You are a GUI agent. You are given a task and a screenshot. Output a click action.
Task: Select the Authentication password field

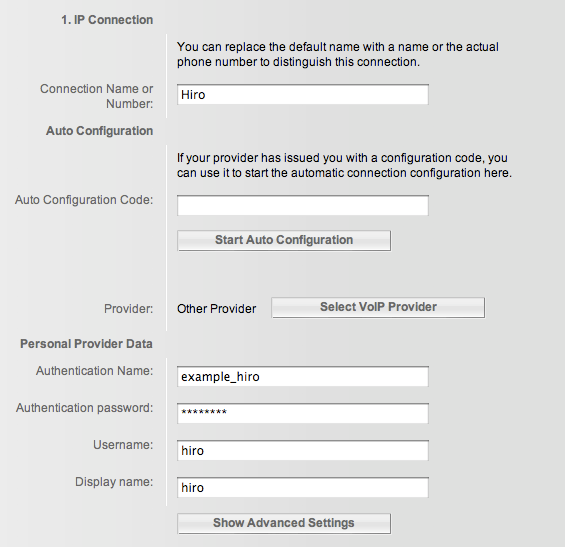click(303, 413)
